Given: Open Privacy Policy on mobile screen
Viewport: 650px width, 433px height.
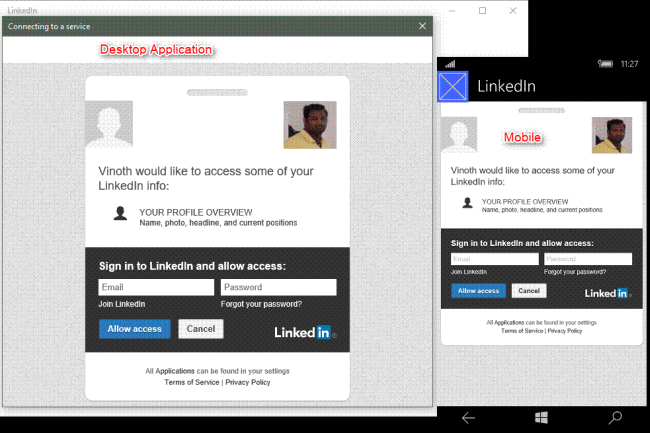Looking at the screenshot, I should pos(565,331).
